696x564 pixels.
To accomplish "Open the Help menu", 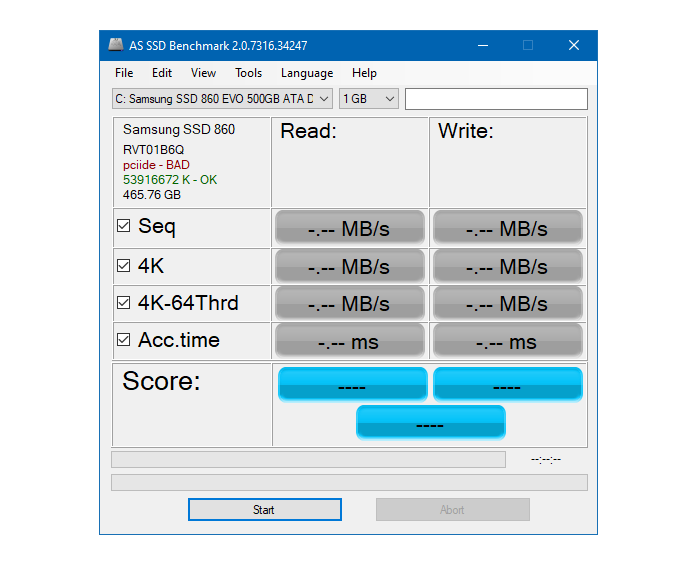I will (364, 73).
